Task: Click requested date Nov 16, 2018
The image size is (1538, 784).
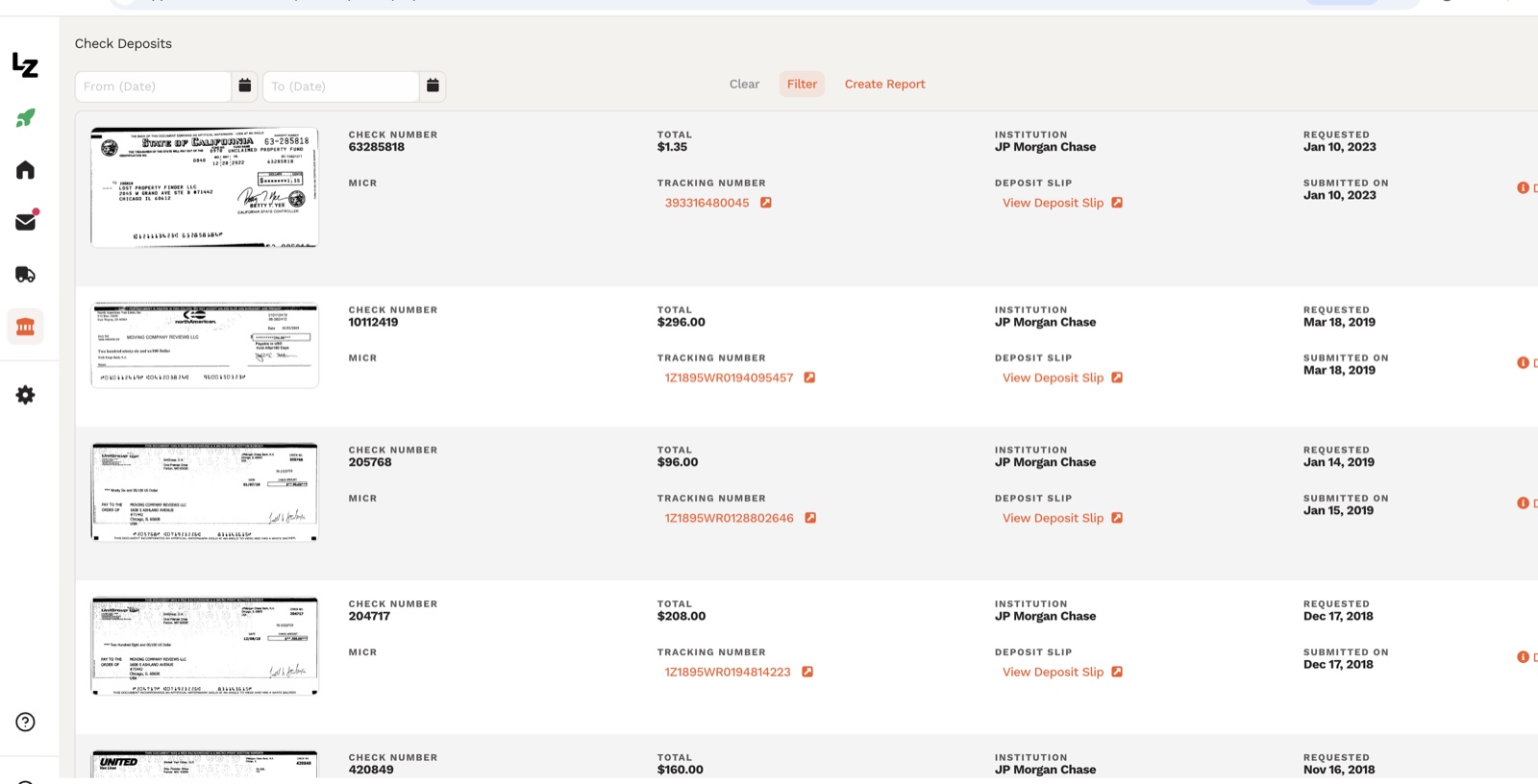Action: click(x=1339, y=770)
